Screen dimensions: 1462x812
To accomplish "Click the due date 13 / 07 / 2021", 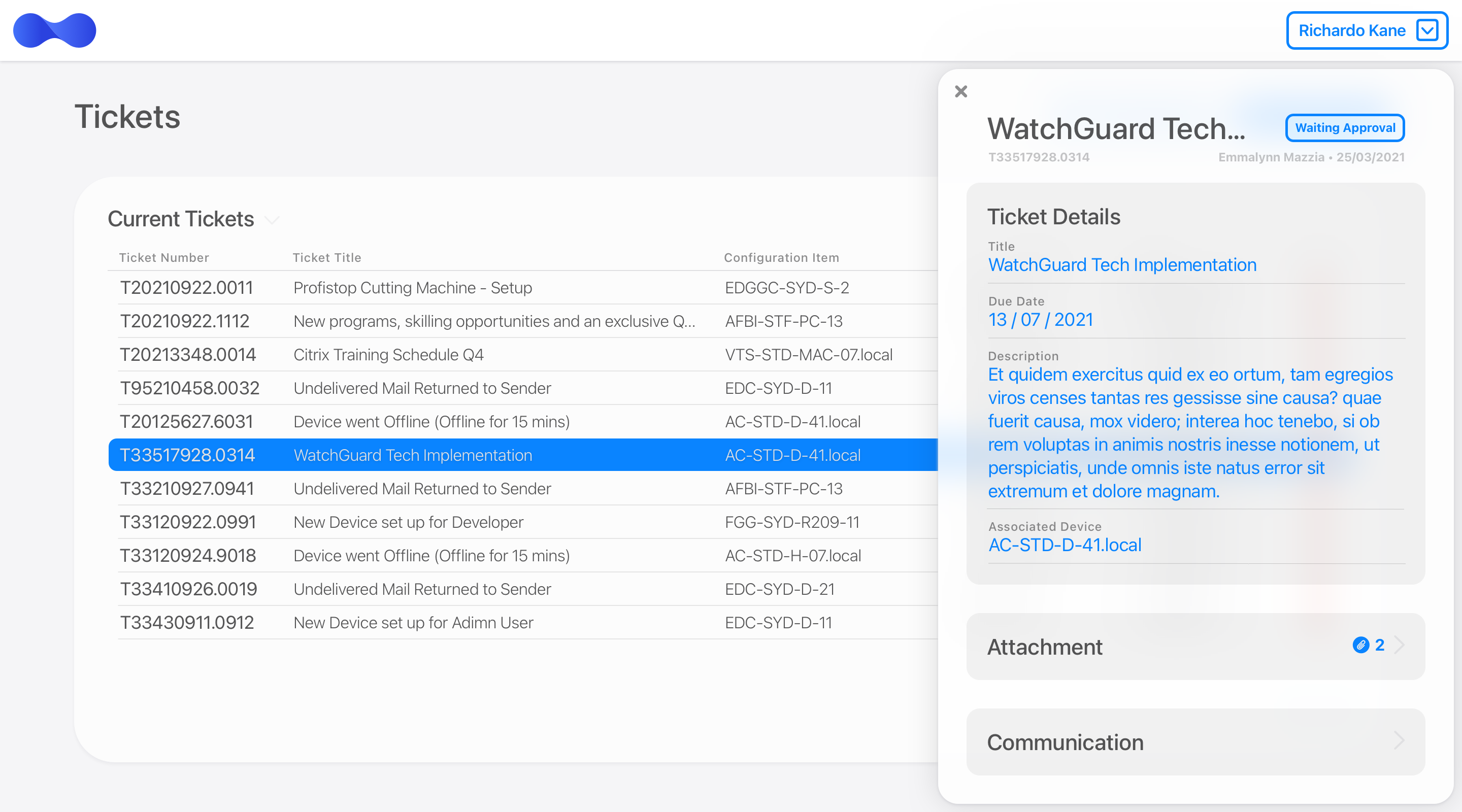I will 1040,319.
